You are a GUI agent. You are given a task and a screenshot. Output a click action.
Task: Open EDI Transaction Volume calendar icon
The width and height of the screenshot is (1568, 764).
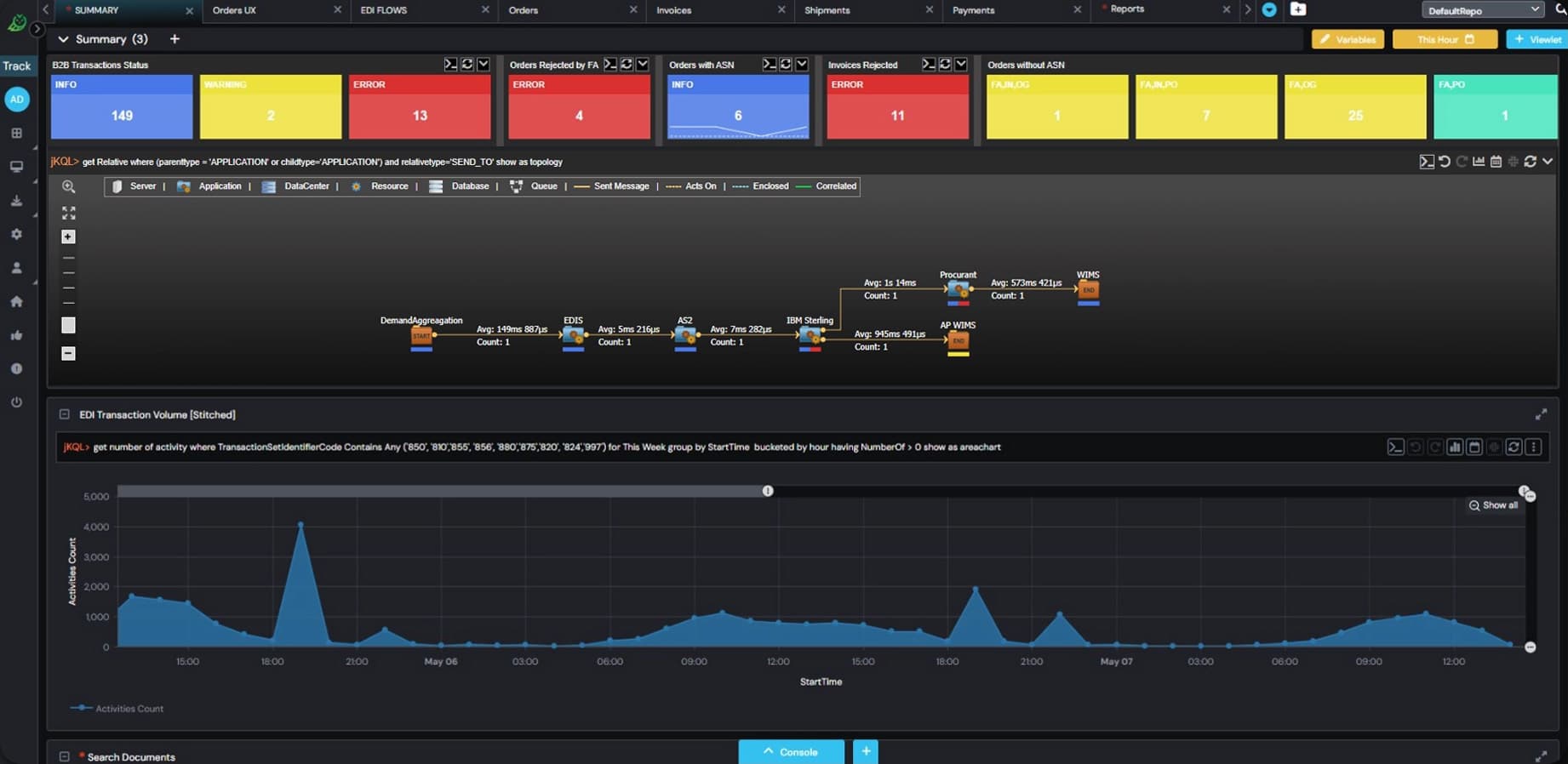tap(1474, 447)
